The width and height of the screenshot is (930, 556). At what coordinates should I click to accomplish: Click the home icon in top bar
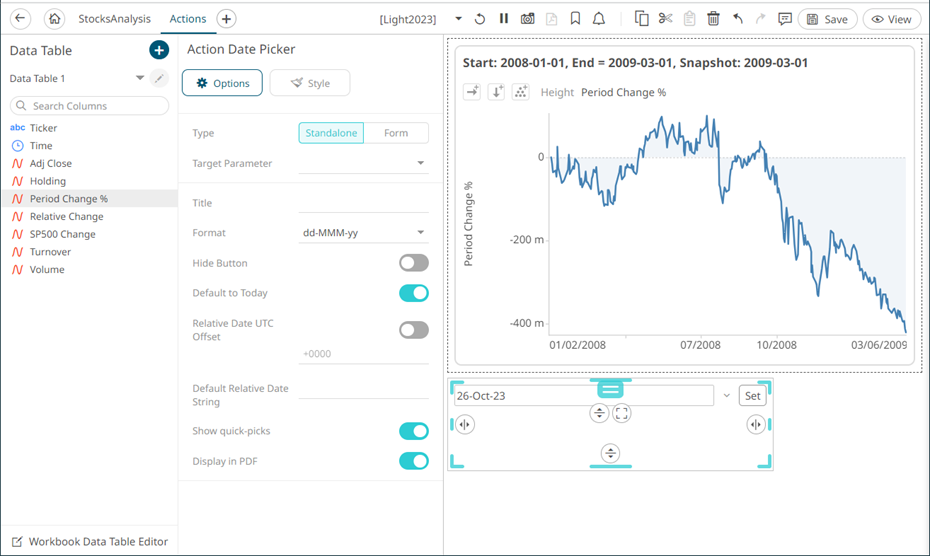click(54, 19)
